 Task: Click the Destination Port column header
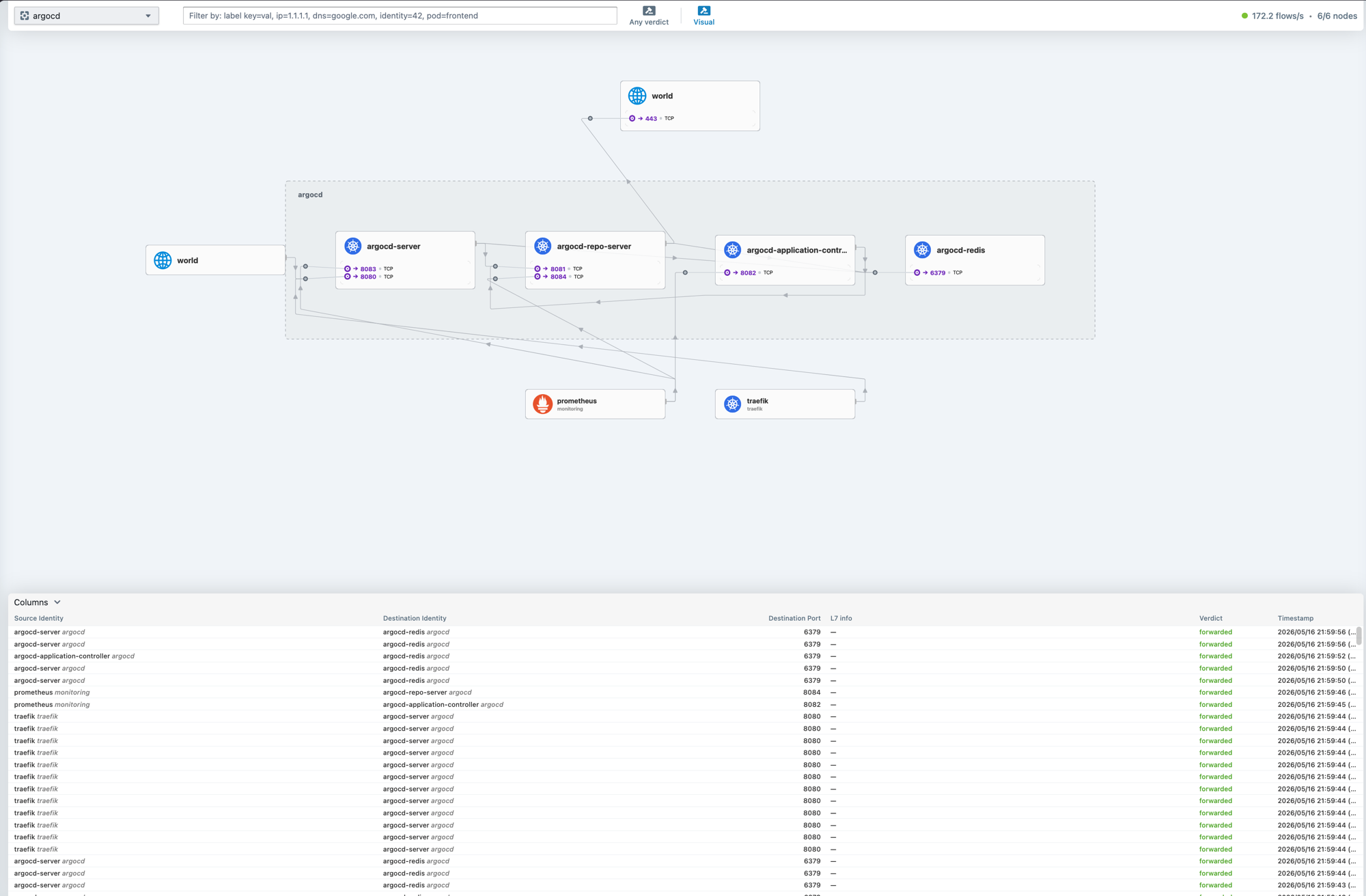[794, 618]
